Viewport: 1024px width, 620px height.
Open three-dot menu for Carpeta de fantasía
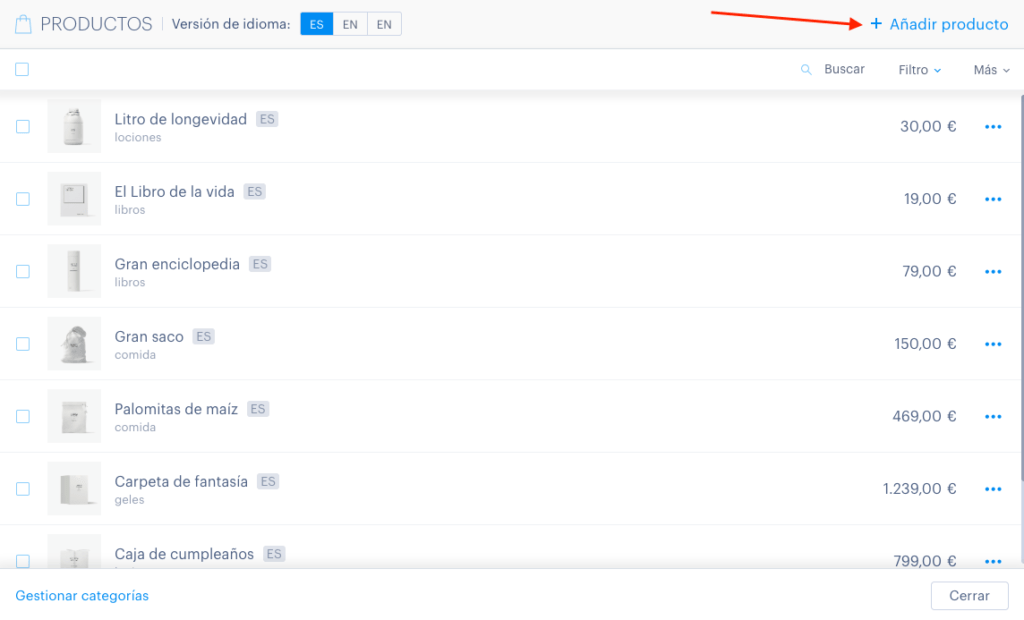tap(993, 489)
